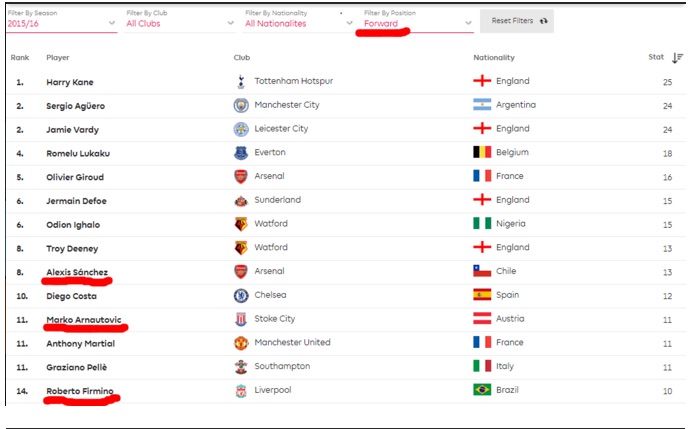This screenshot has width=696, height=429.
Task: Click the Sunderland club badge
Action: click(241, 201)
